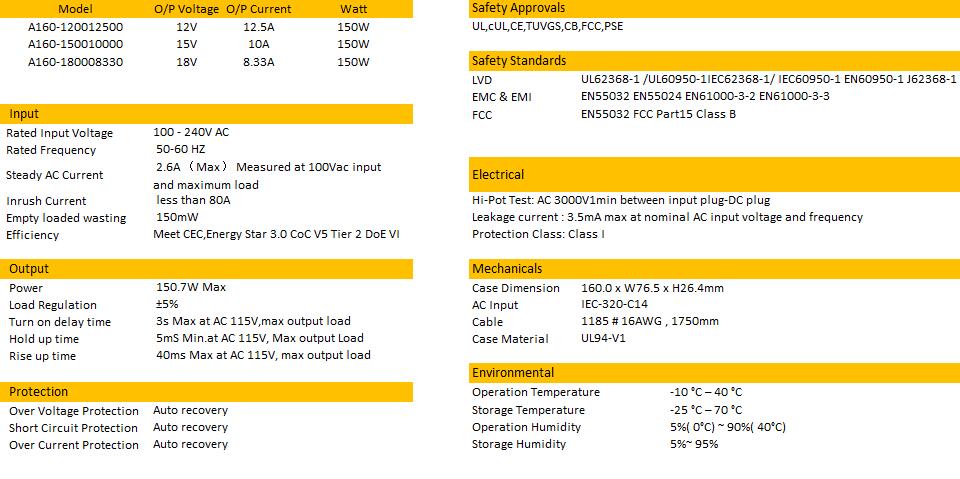This screenshot has width=960, height=479.
Task: Select the '1185 # 16AWG , 1750mm' cable value
Action: pyautogui.click(x=650, y=321)
